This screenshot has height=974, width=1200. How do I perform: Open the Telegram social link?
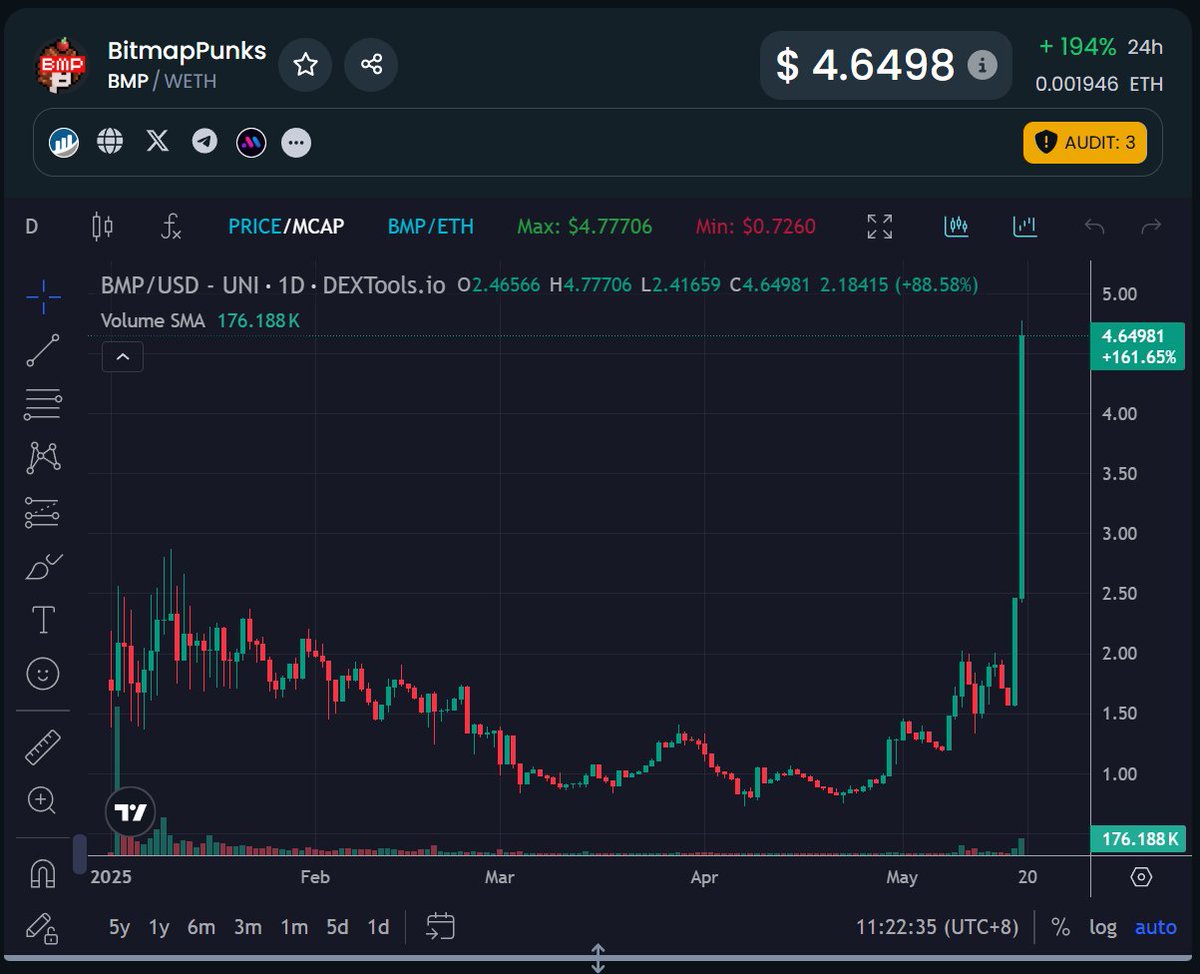[204, 142]
